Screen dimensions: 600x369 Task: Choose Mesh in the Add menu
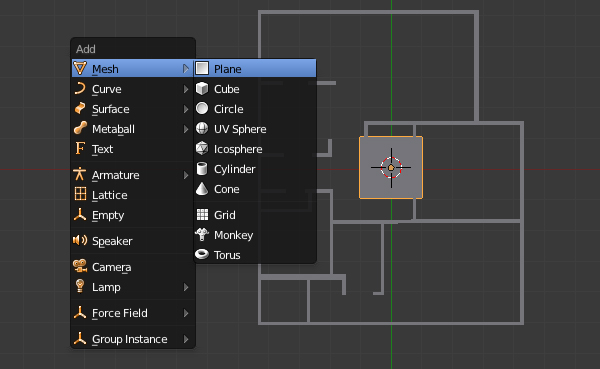click(x=133, y=69)
